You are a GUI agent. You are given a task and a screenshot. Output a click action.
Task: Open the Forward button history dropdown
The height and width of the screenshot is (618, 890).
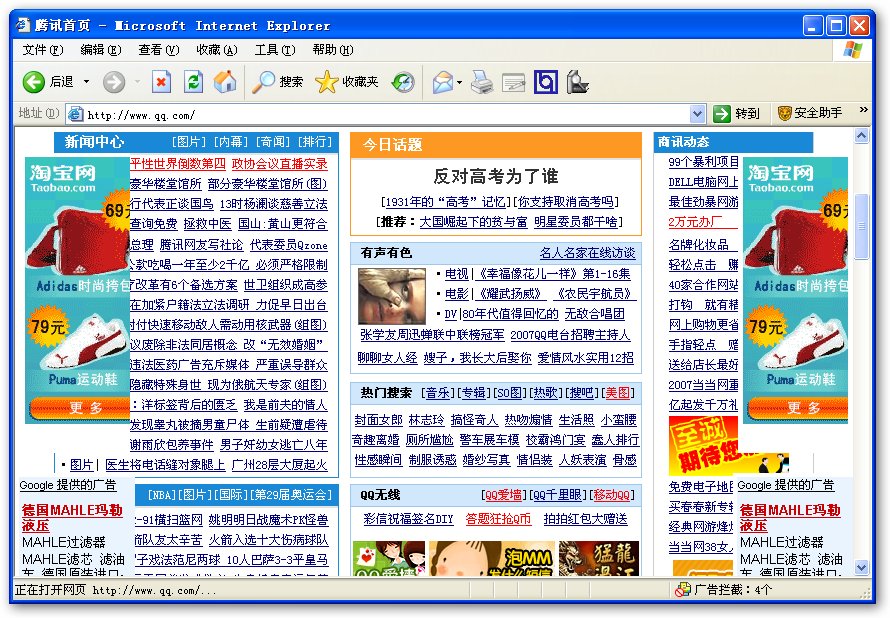(x=137, y=82)
